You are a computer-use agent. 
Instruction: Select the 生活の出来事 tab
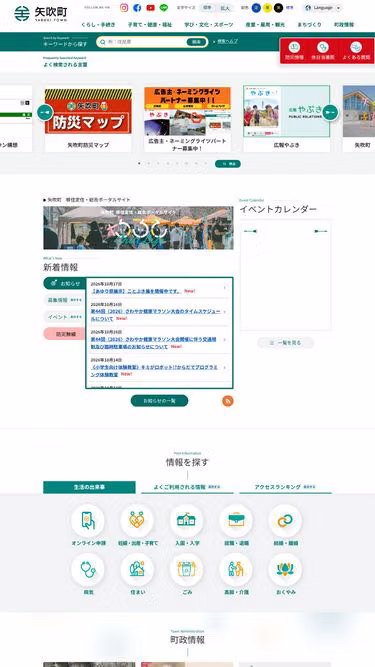tap(89, 487)
